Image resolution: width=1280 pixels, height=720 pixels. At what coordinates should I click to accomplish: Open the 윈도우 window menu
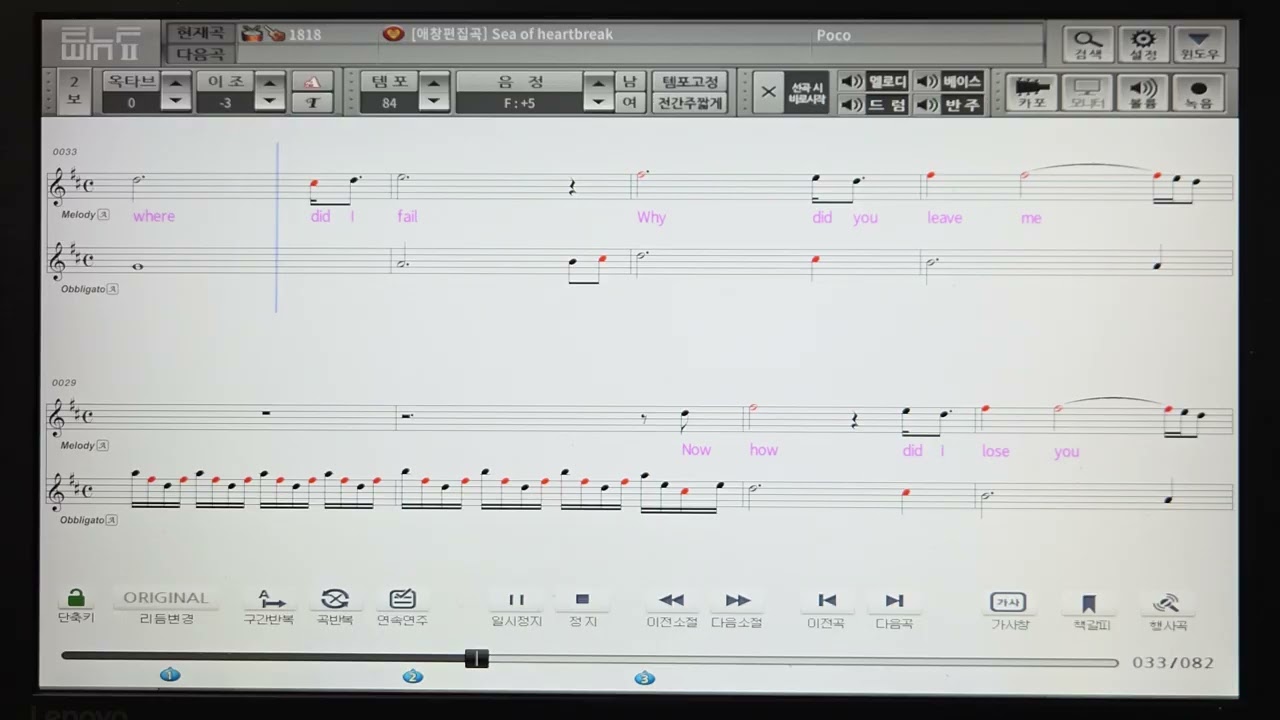pos(1199,45)
